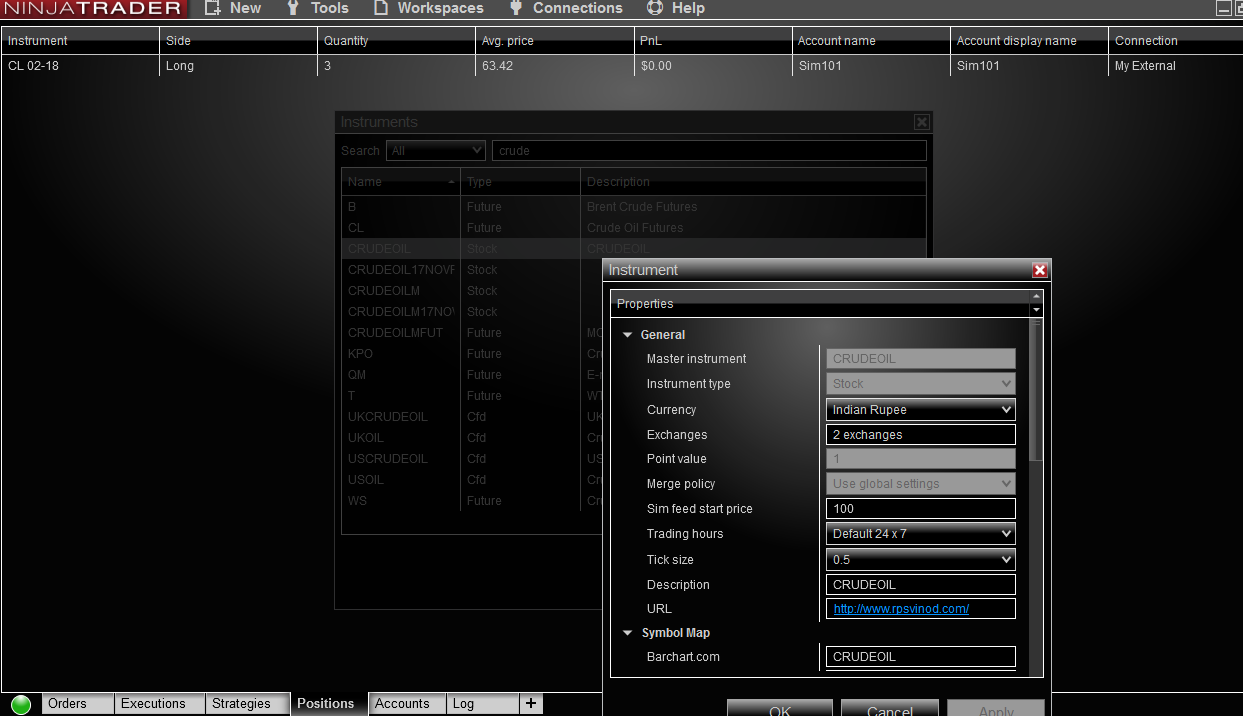Select the CRUDEOIL stock row
Image resolution: width=1243 pixels, height=716 pixels.
634,249
